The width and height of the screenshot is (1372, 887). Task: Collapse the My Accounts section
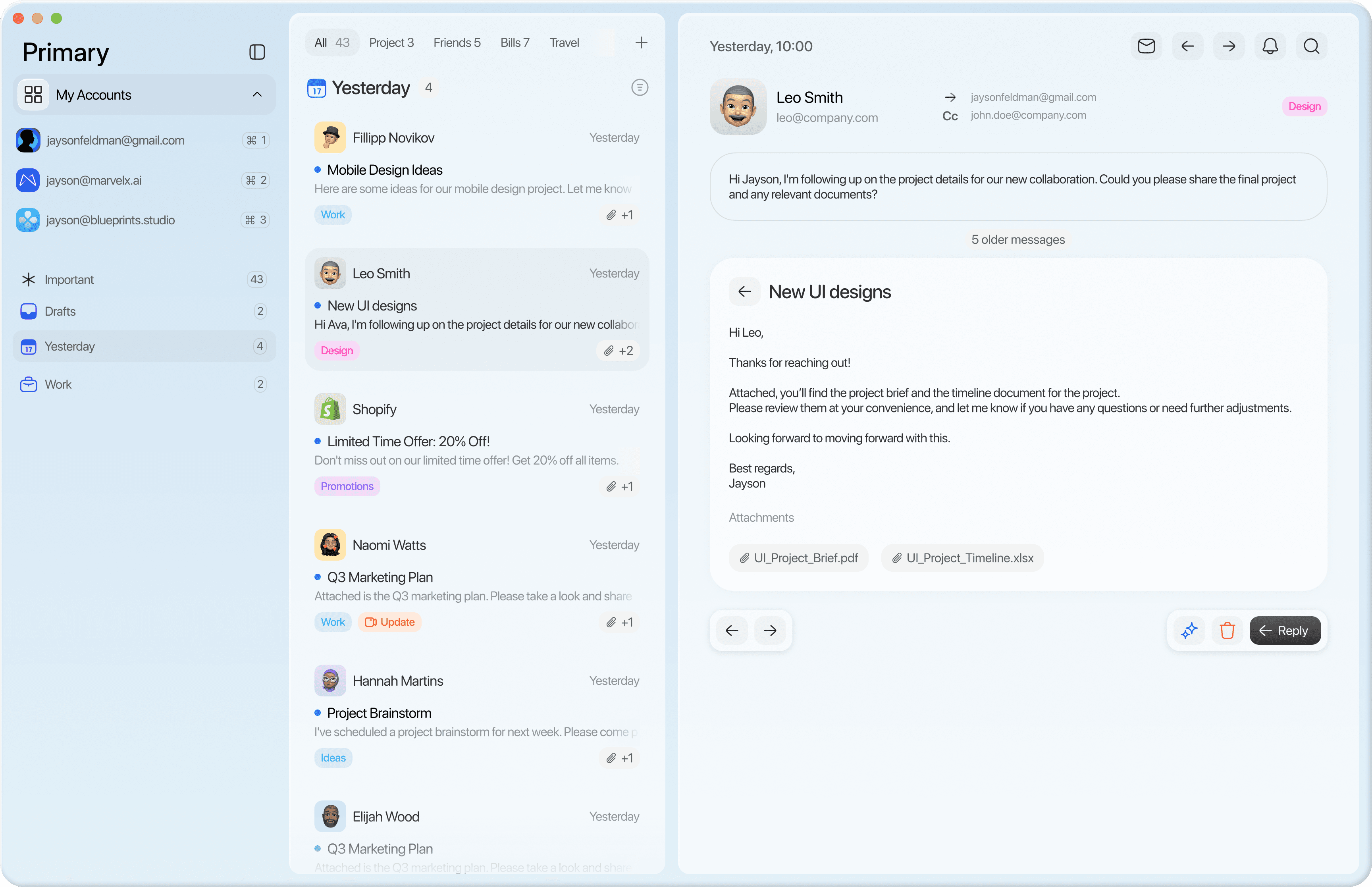pyautogui.click(x=257, y=94)
